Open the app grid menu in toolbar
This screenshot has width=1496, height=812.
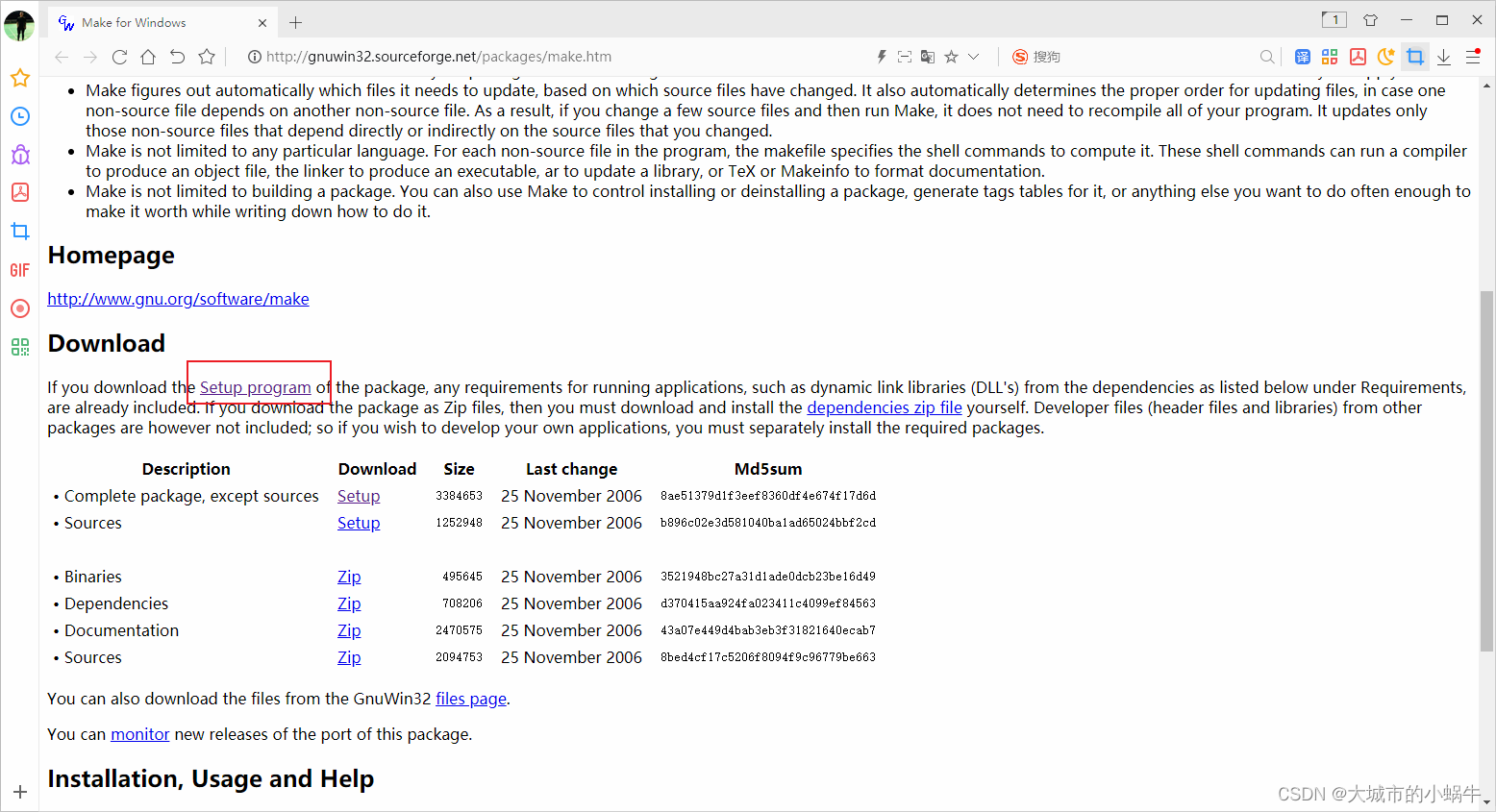pos(1330,57)
